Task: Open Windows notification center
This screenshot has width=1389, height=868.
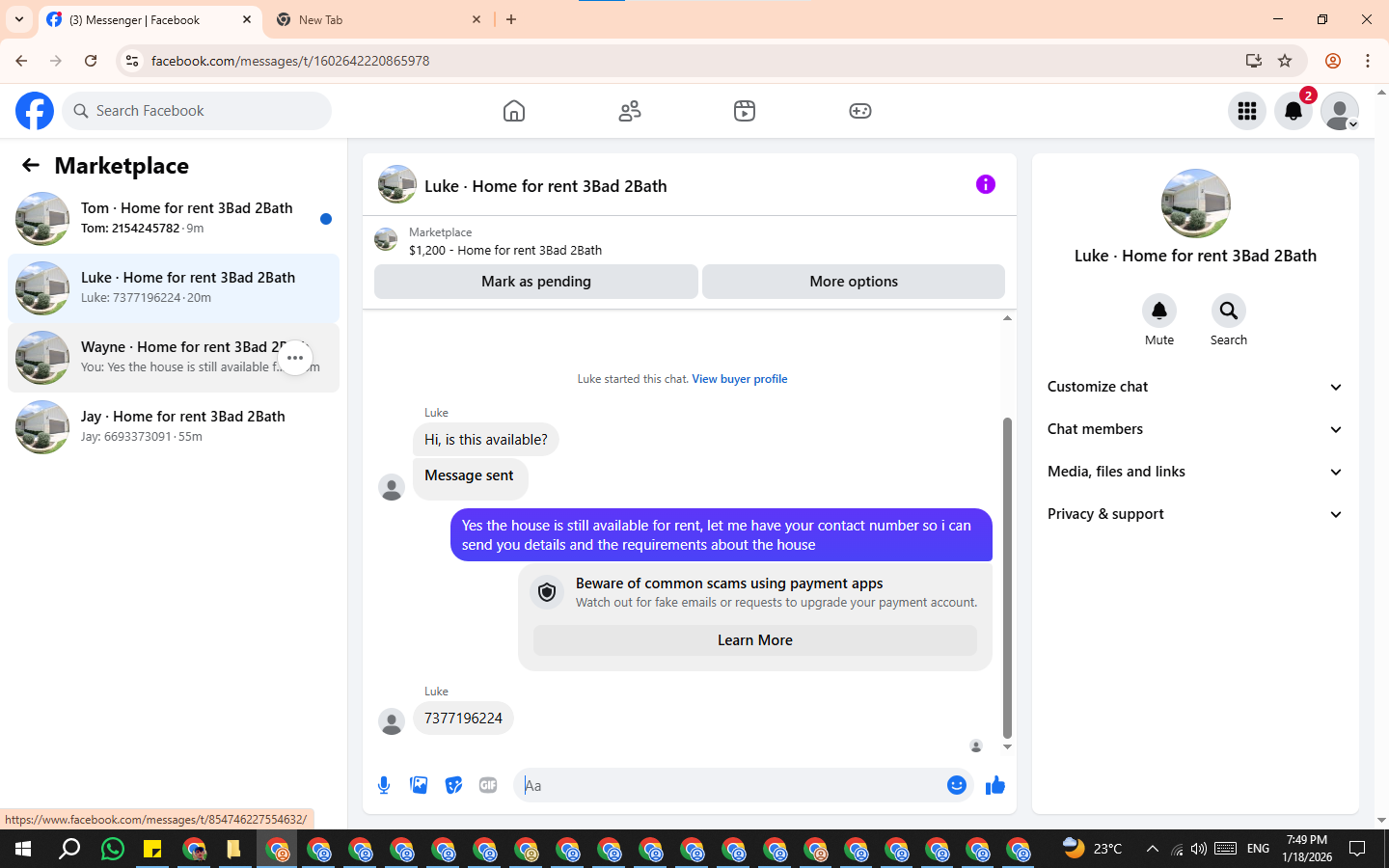Action: (1357, 849)
